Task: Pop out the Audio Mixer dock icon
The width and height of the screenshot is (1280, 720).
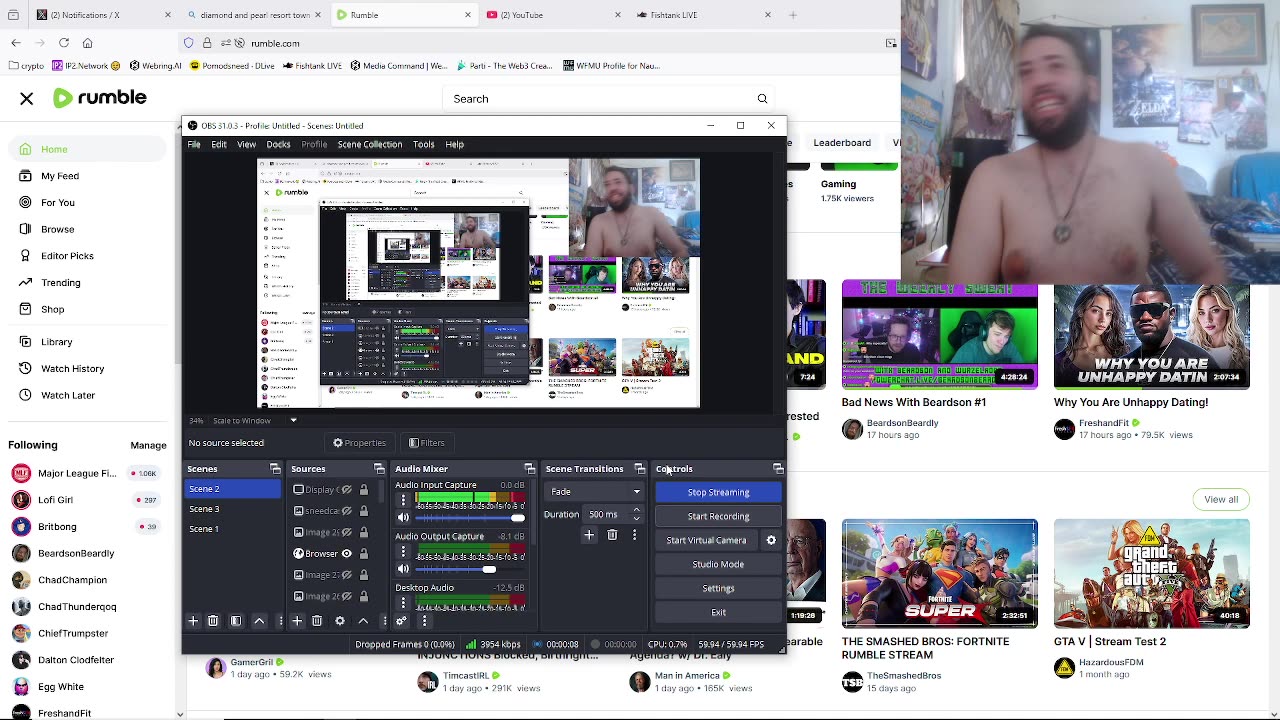Action: click(x=530, y=469)
